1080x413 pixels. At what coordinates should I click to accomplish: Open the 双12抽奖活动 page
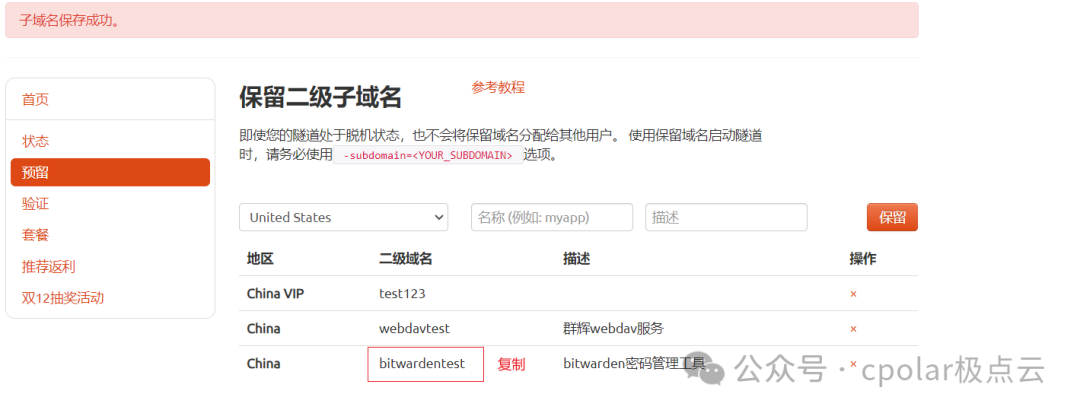[63, 298]
